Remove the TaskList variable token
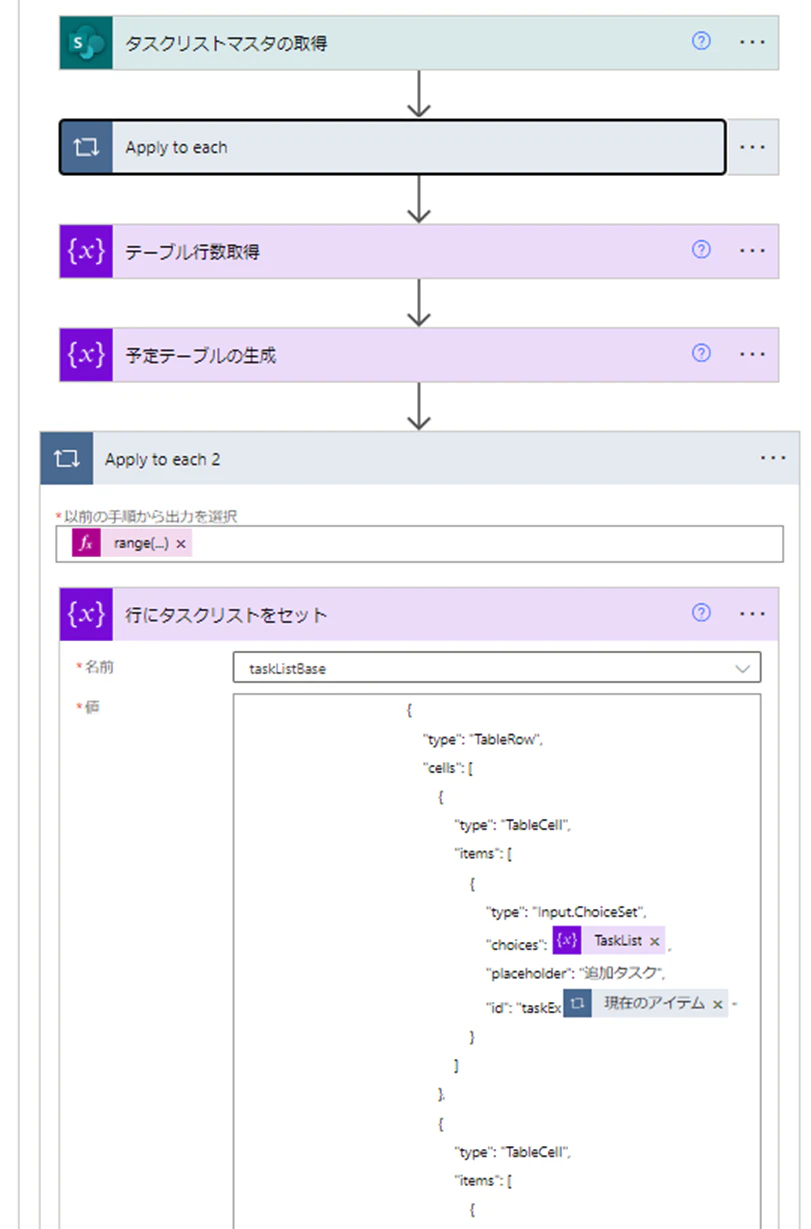The image size is (811, 1229). pyautogui.click(x=654, y=941)
